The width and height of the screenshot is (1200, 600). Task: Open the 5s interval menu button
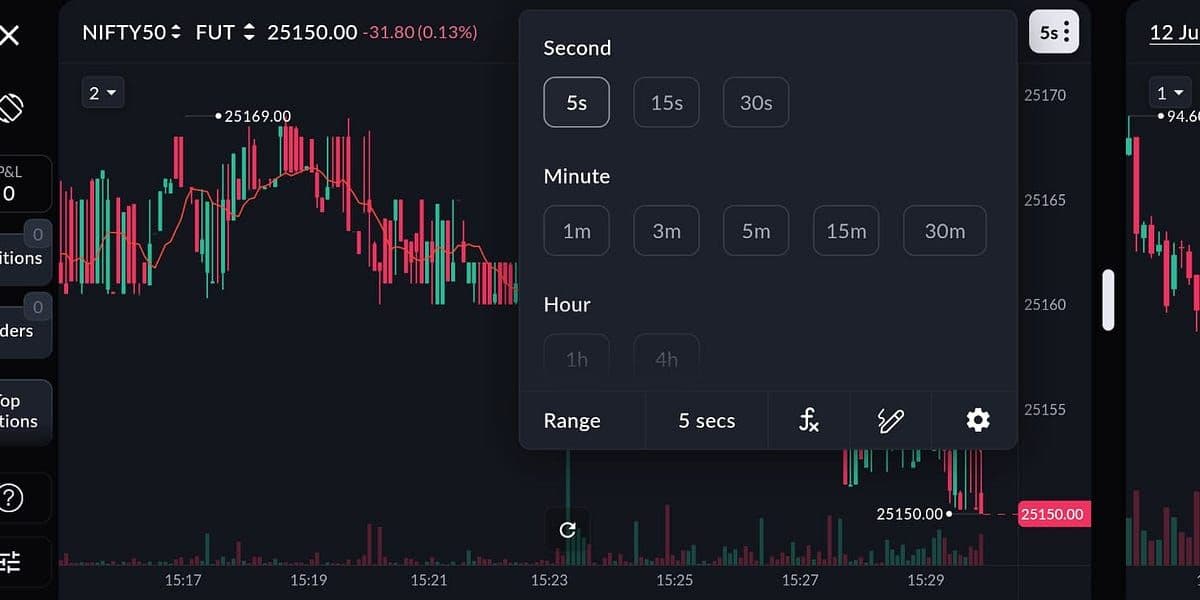point(1055,33)
